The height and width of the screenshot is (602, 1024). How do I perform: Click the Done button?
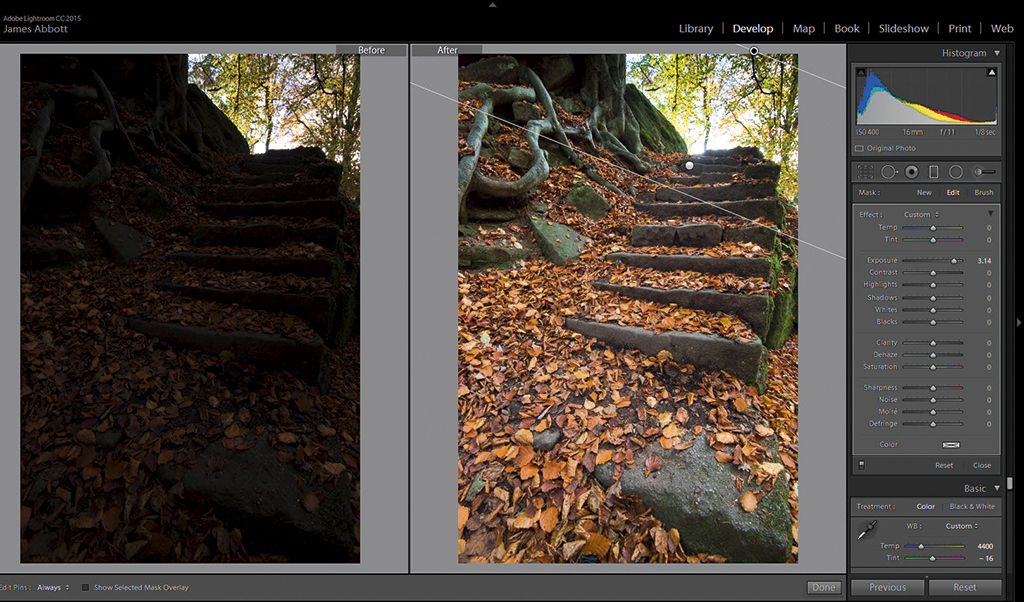(x=823, y=588)
